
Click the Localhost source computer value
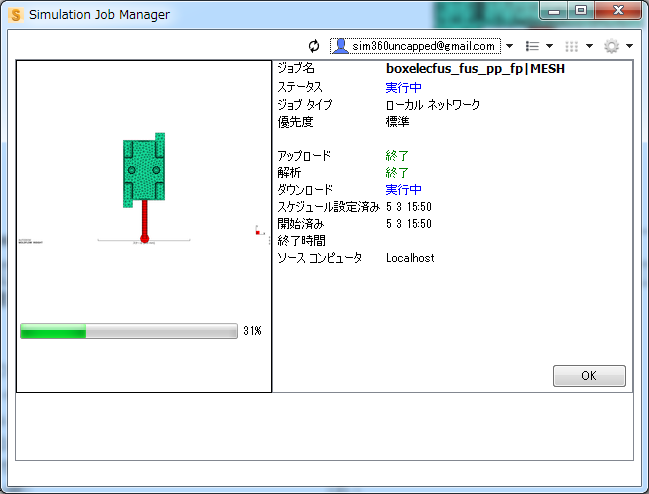410,258
